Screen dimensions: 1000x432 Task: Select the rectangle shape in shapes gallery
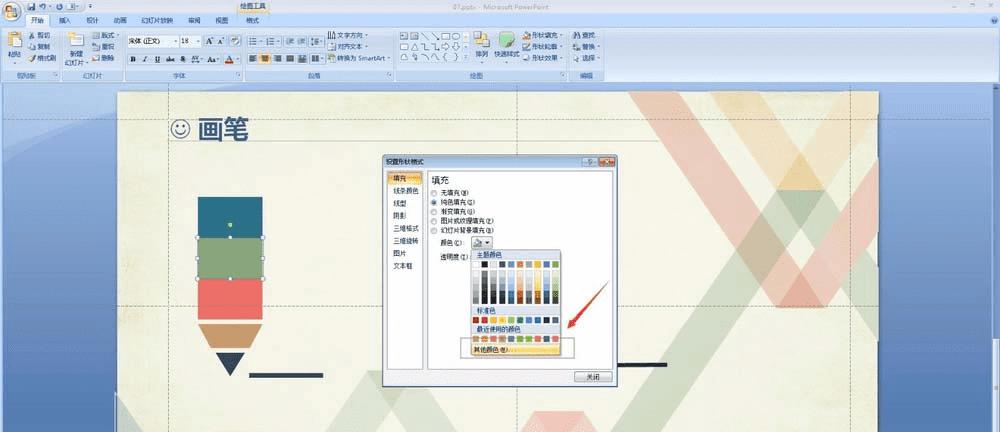pyautogui.click(x=446, y=36)
